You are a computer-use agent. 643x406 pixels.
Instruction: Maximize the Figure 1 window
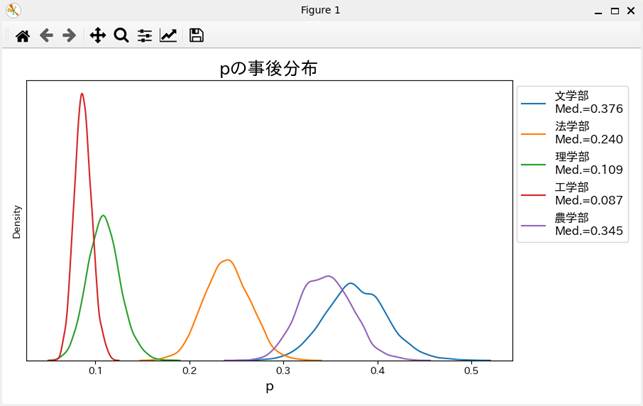click(613, 10)
